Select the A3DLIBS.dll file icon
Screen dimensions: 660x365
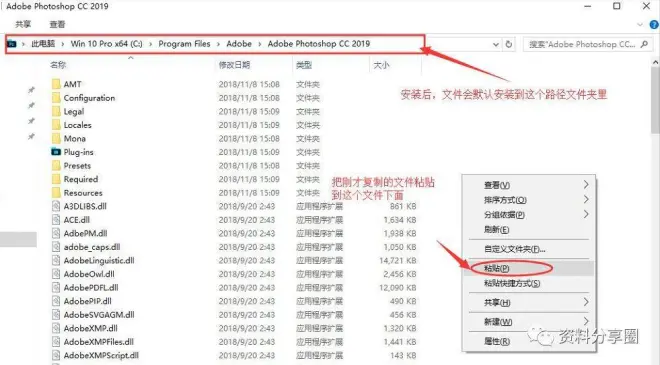(x=56, y=206)
